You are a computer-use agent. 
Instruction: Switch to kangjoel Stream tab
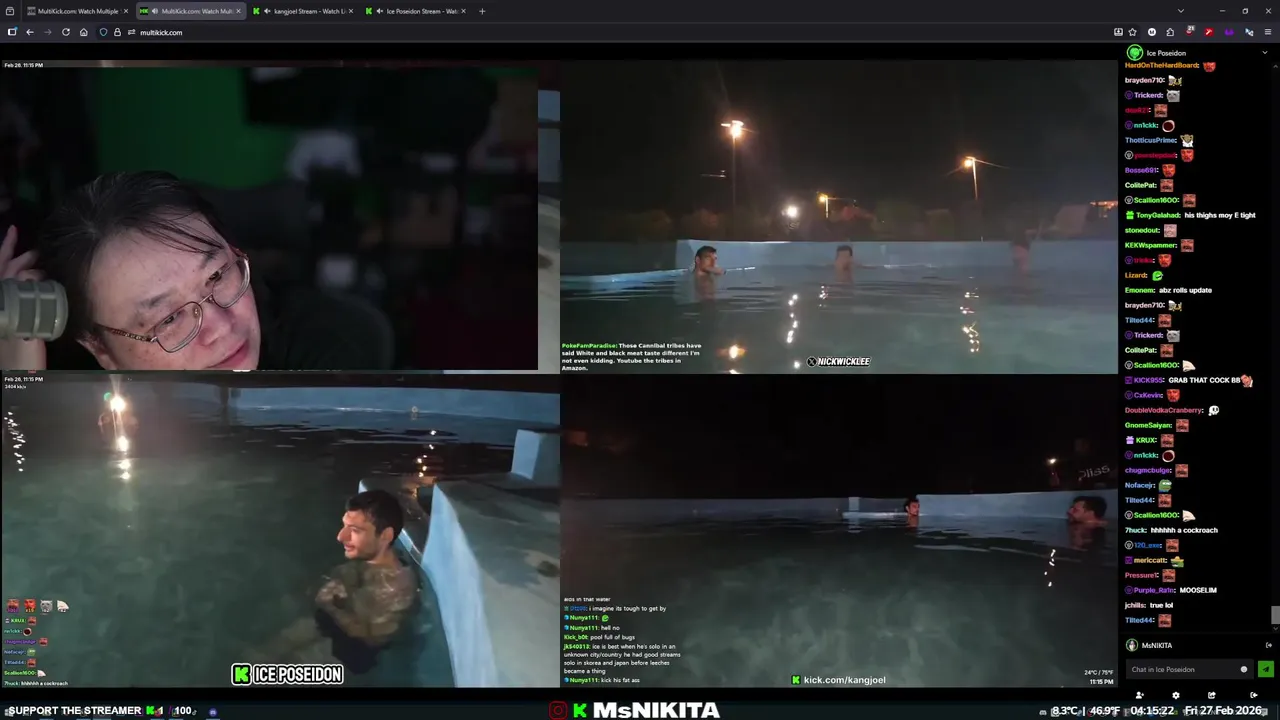pyautogui.click(x=302, y=11)
